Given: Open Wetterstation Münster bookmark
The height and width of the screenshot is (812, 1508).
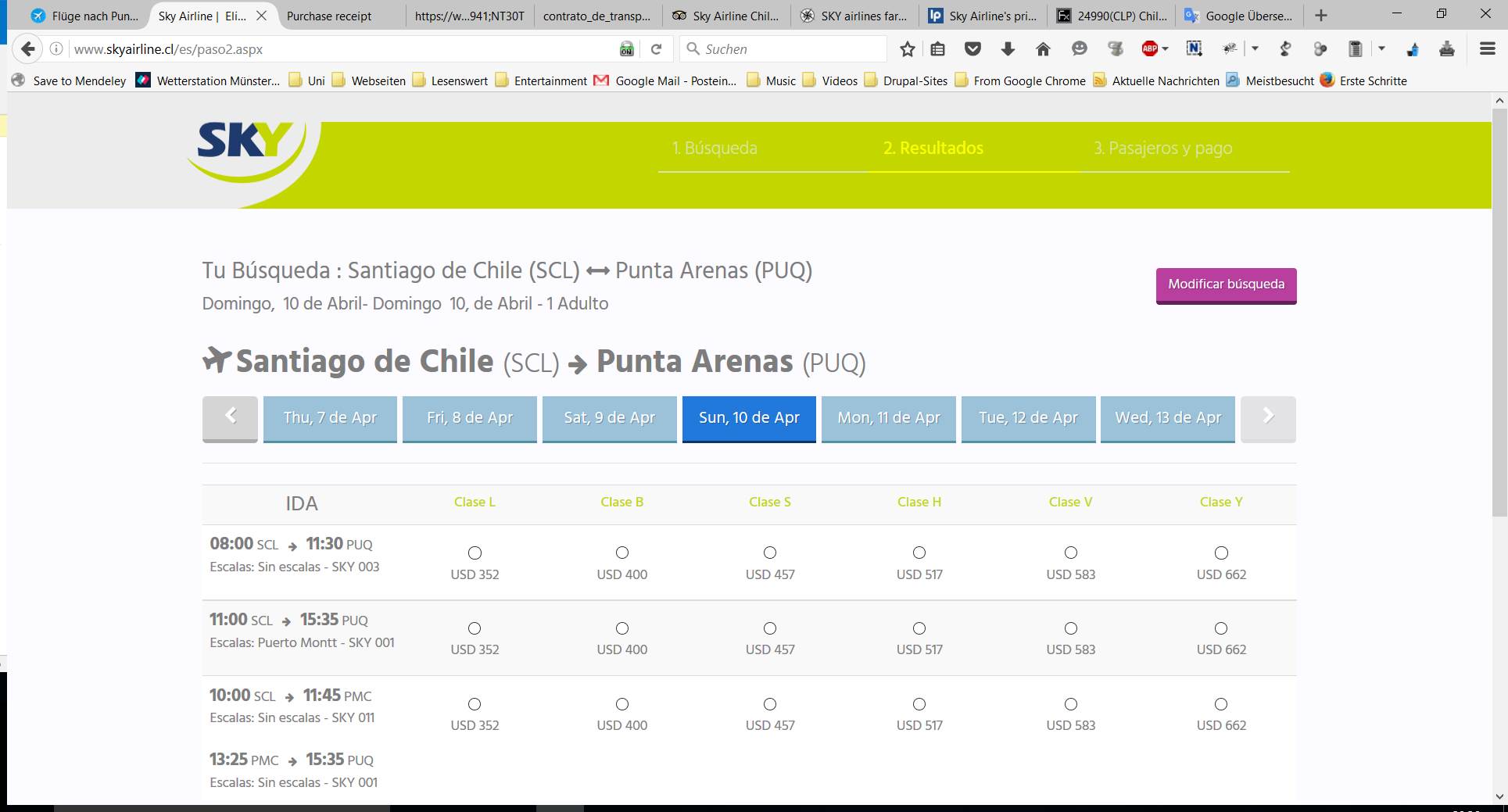Looking at the screenshot, I should (x=208, y=80).
